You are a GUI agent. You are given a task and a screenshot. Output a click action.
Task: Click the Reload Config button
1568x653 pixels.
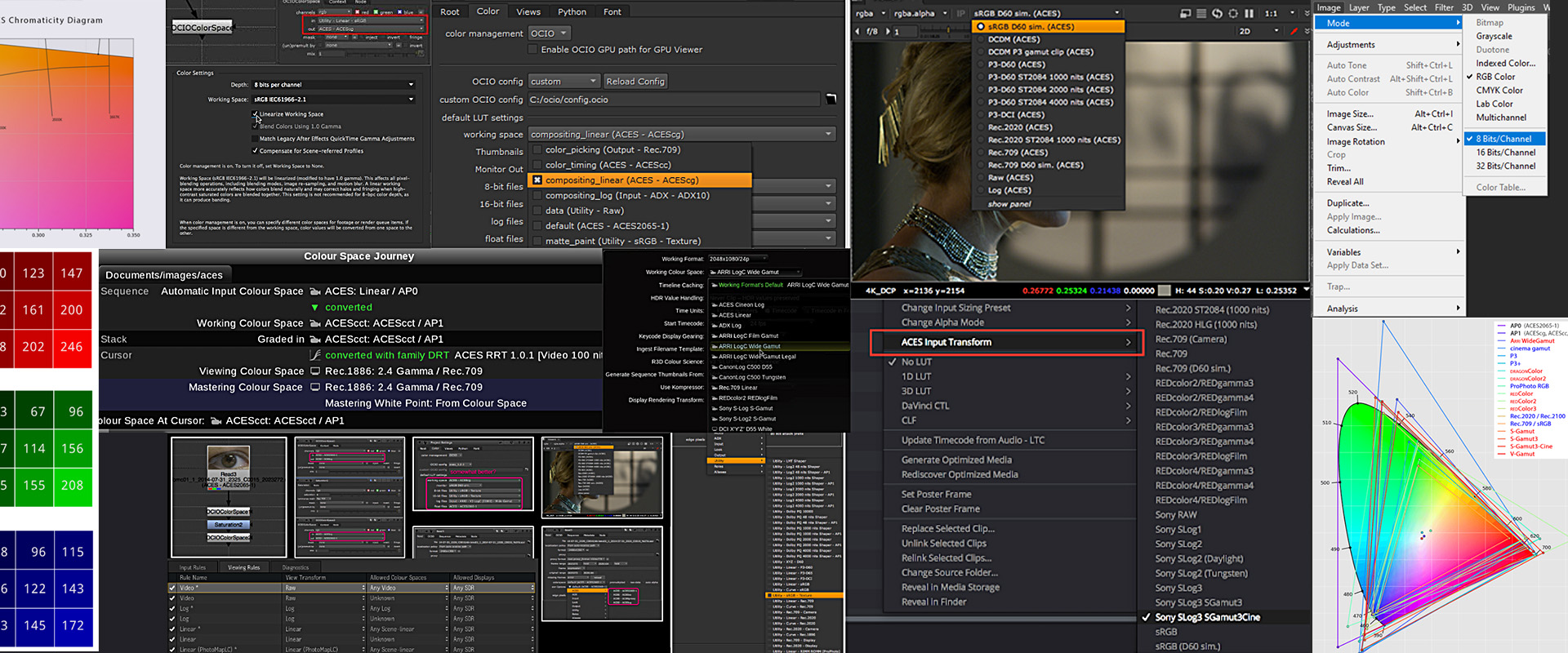(635, 82)
